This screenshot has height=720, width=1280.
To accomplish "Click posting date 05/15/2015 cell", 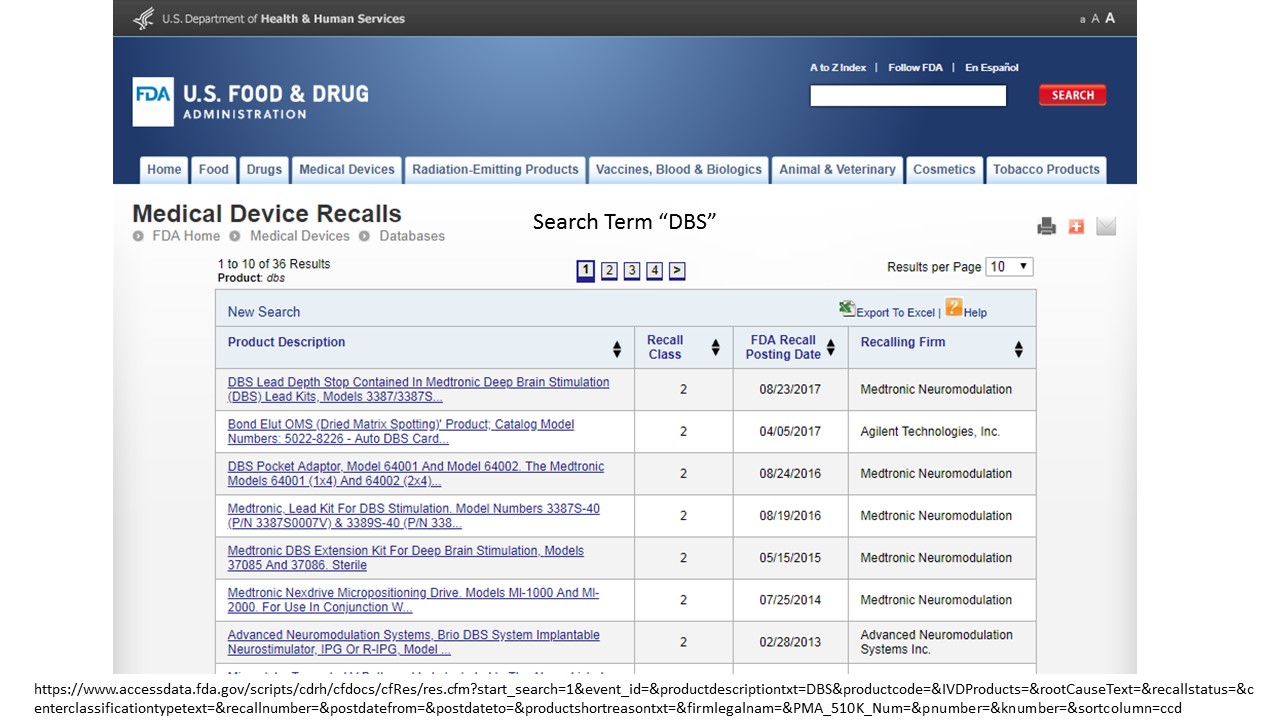I will [790, 557].
